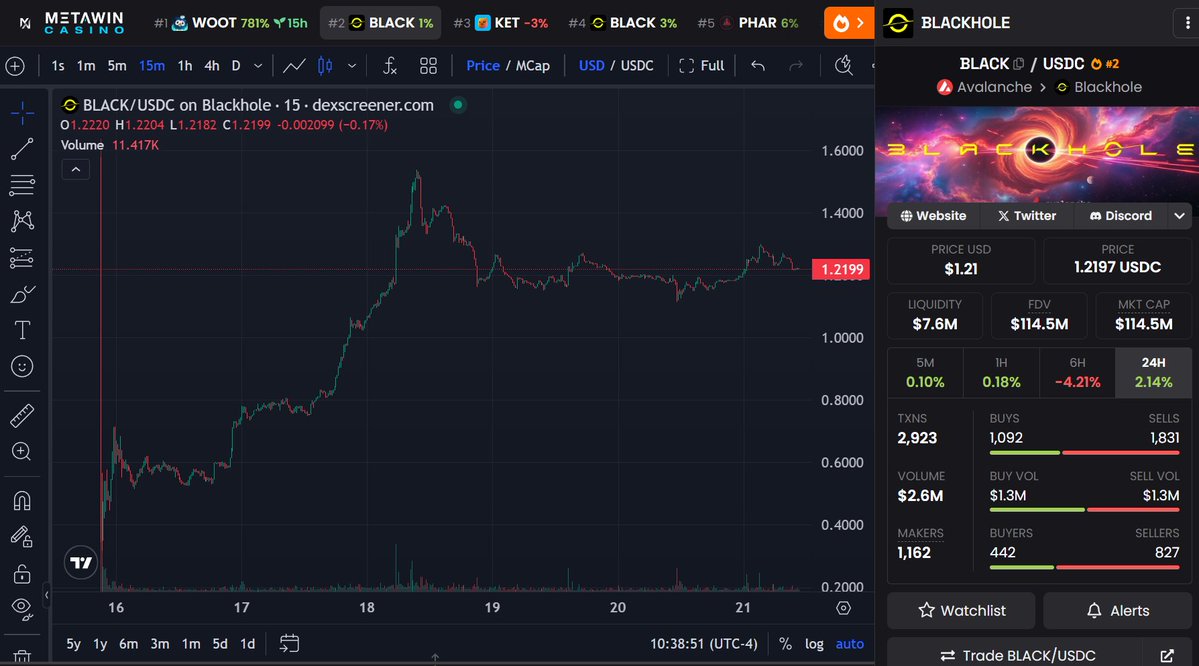
Task: Select the text annotation tool
Action: 22,330
